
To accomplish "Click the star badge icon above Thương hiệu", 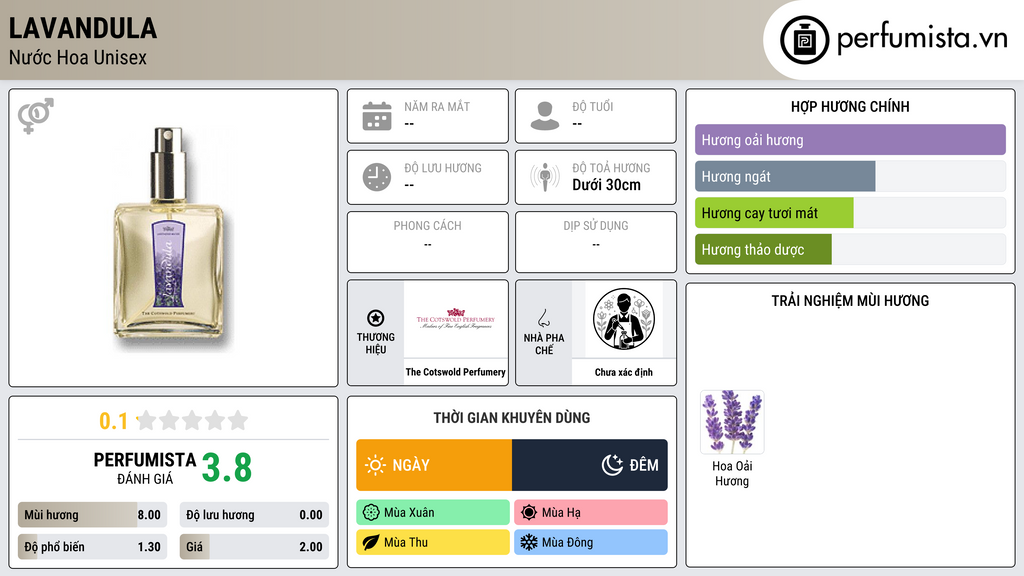I will coord(376,318).
